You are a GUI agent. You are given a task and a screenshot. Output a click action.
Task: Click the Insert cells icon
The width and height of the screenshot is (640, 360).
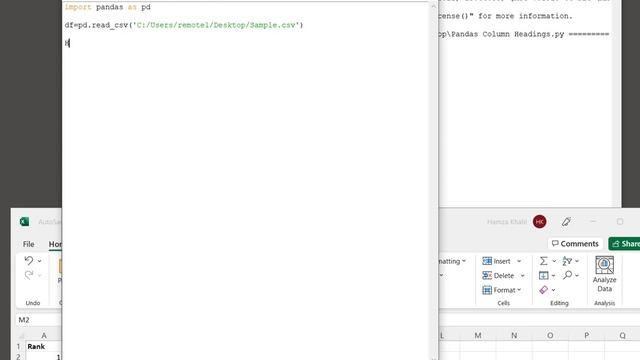click(487, 261)
